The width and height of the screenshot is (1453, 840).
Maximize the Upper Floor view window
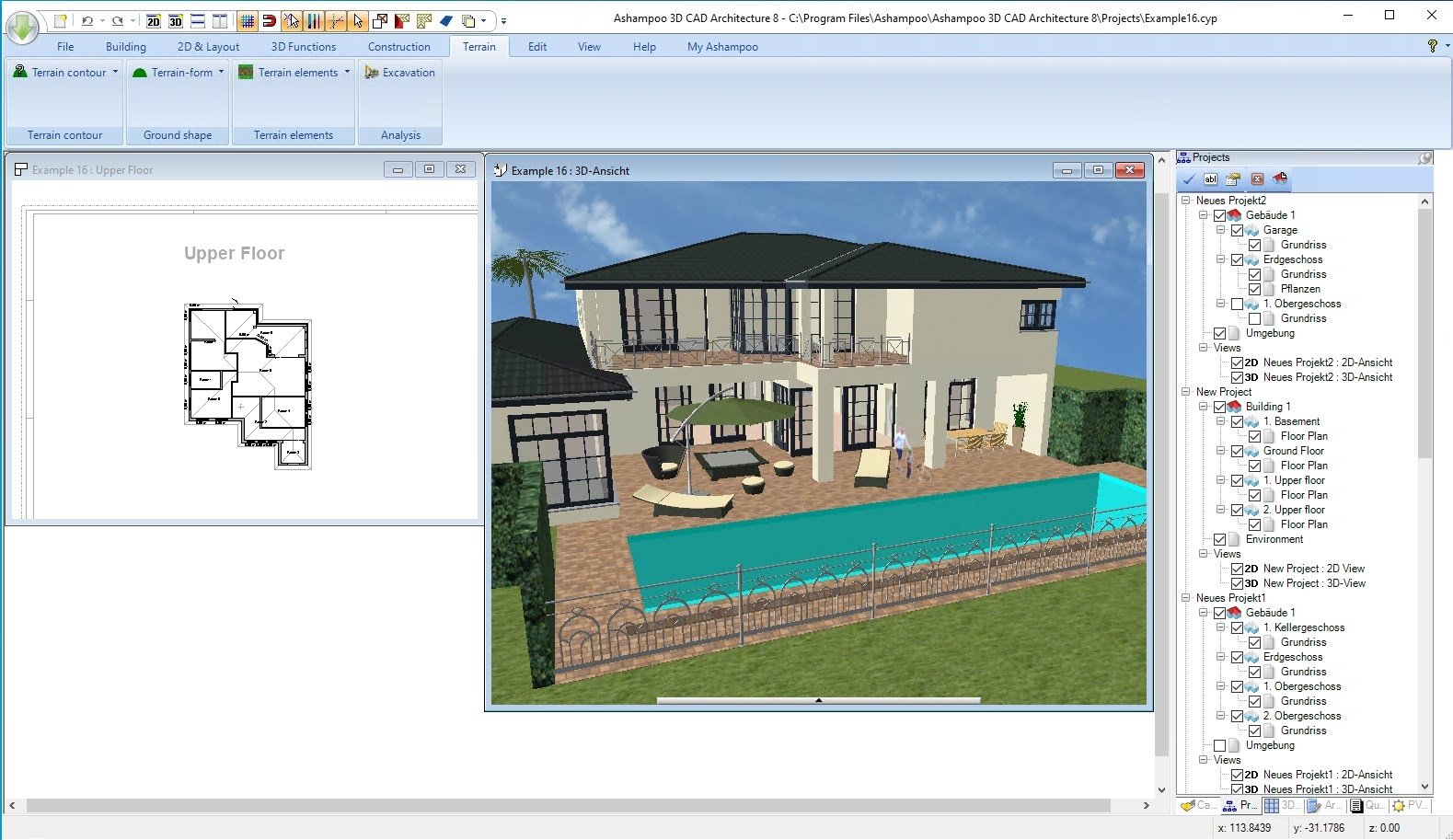[429, 169]
